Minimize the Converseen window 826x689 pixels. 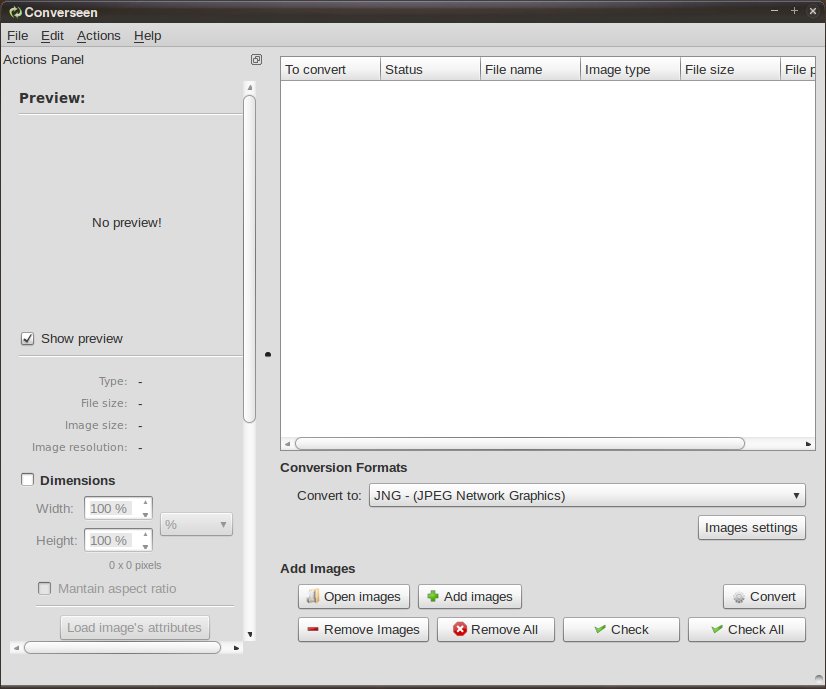(774, 11)
